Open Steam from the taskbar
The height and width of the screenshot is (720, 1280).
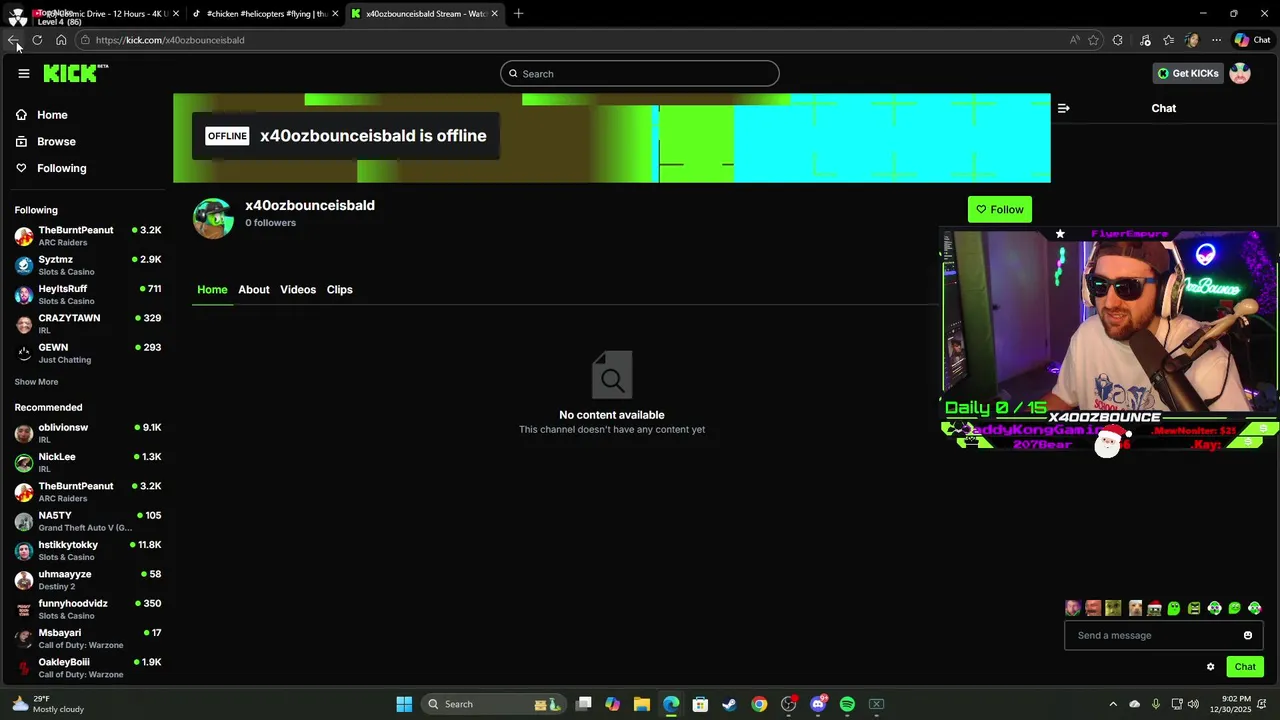click(729, 704)
